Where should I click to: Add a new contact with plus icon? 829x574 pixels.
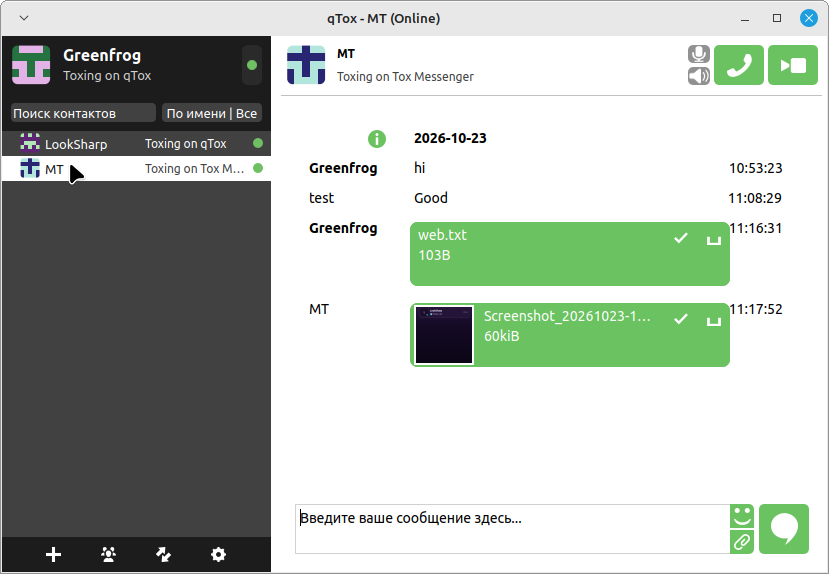point(53,554)
